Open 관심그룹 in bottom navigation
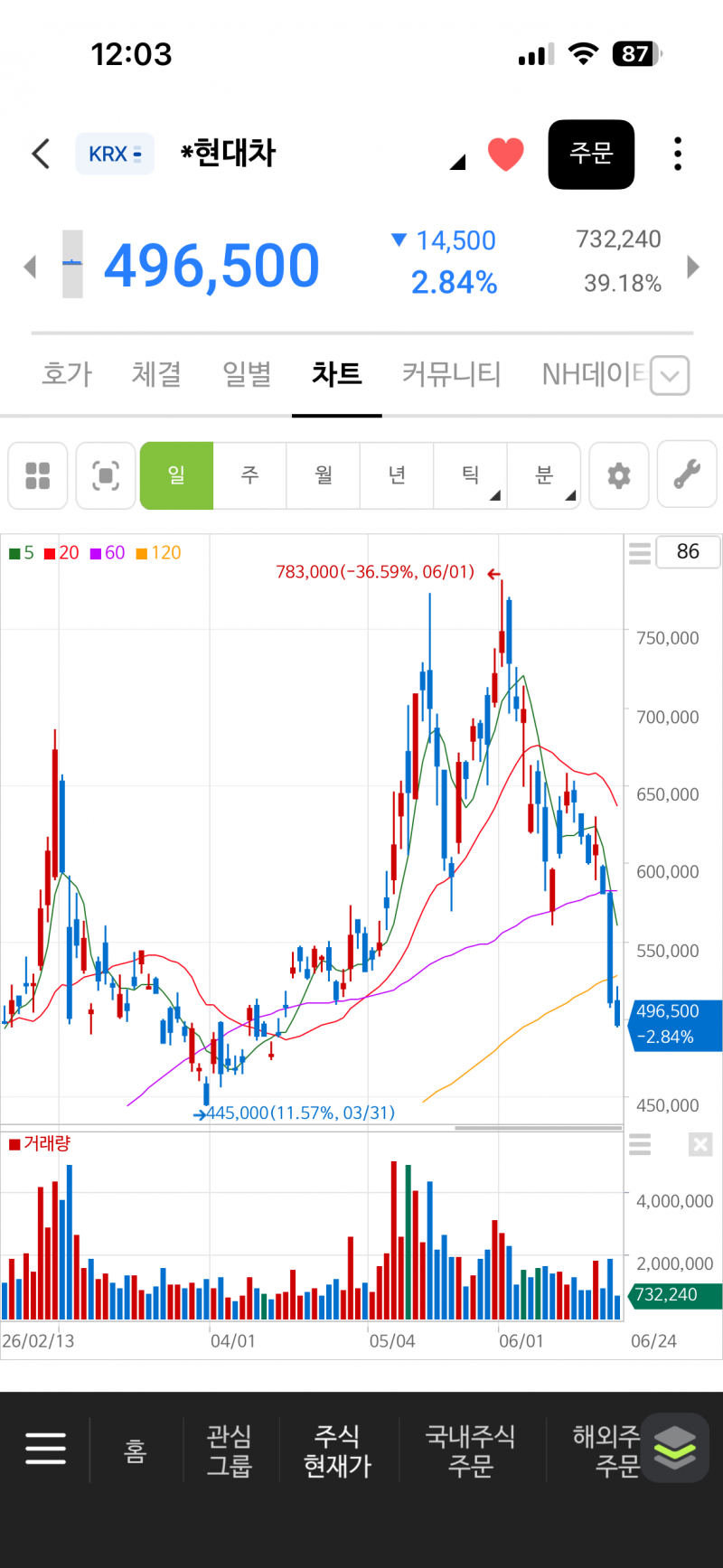 click(x=230, y=1451)
